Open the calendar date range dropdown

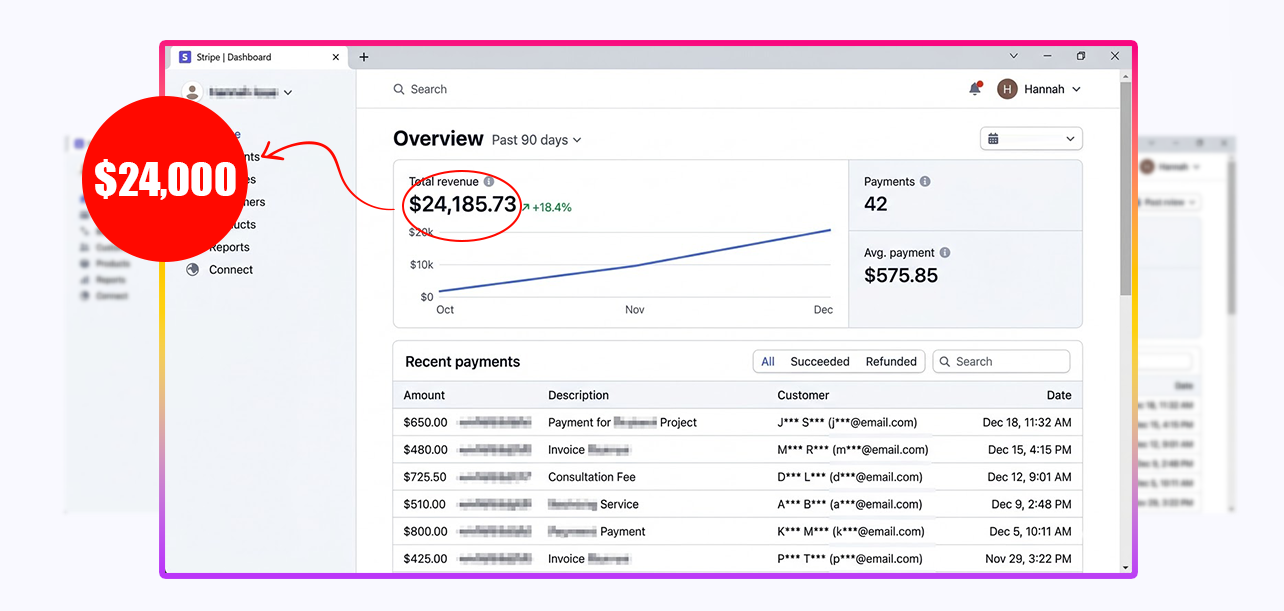(1031, 139)
